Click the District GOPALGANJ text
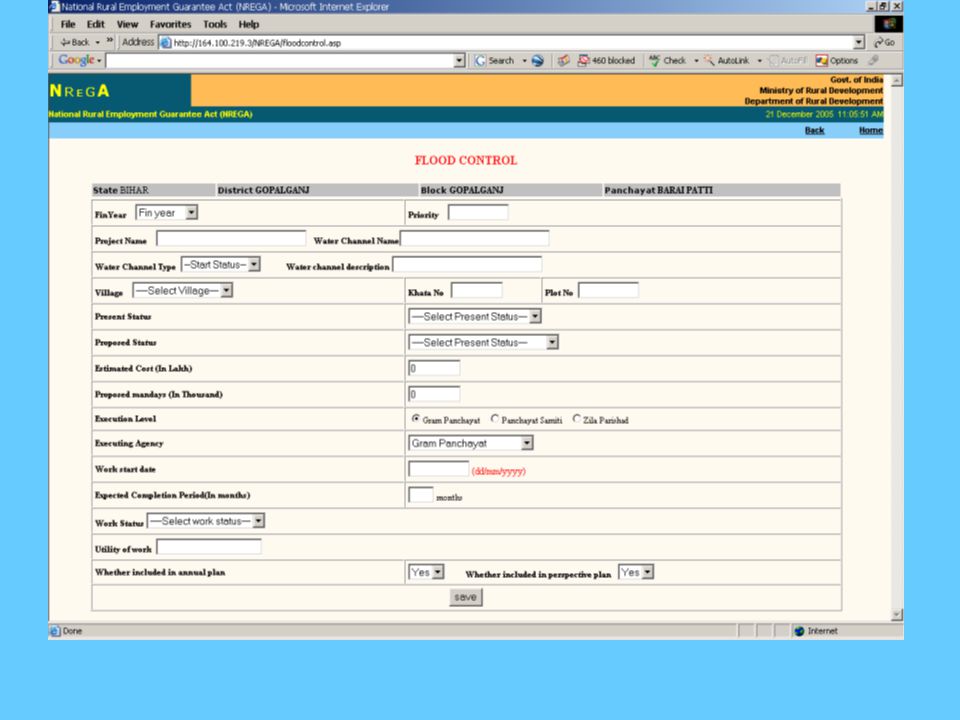960x720 pixels. (263, 190)
